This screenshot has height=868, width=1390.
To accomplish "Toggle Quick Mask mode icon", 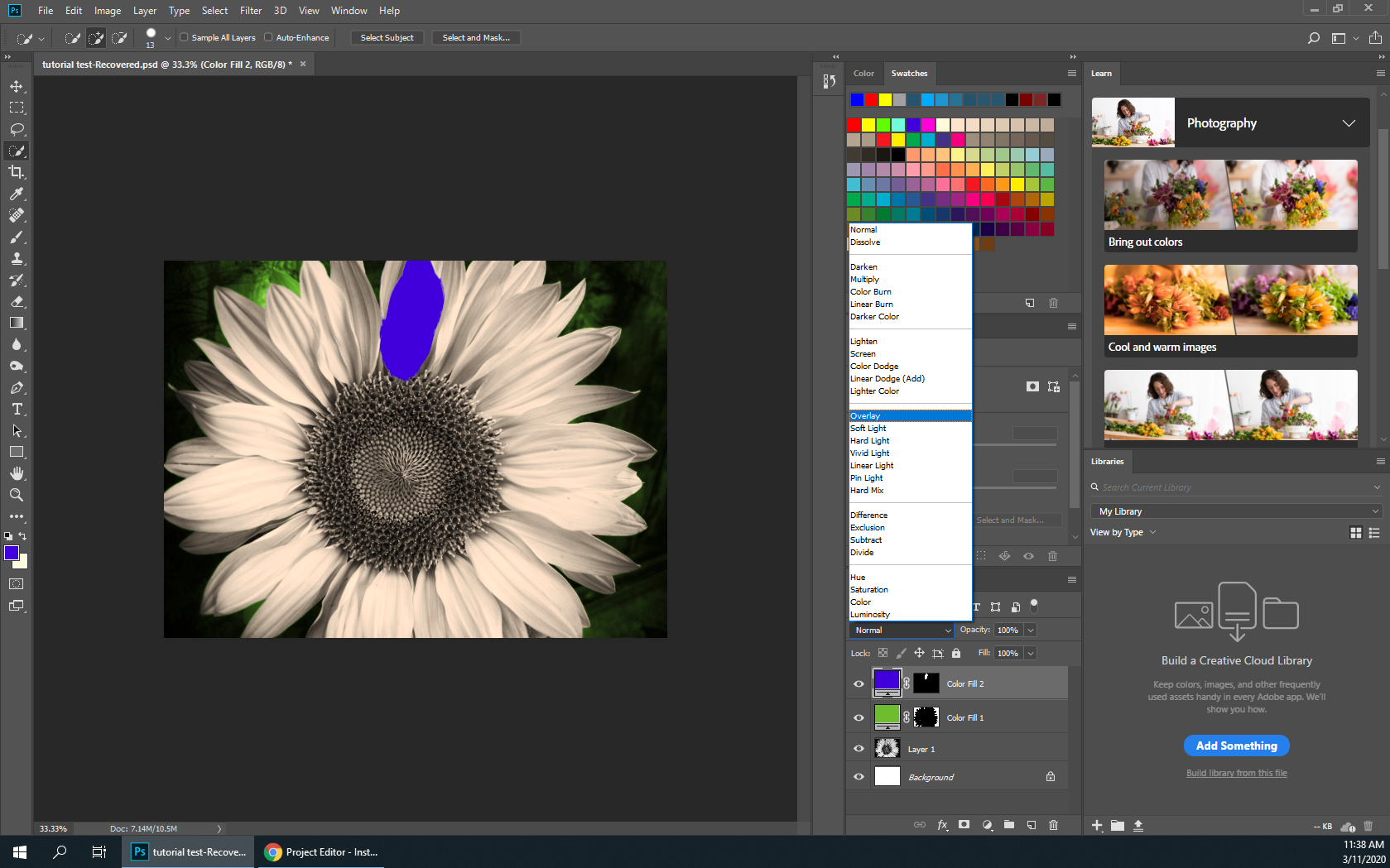I will tap(17, 584).
